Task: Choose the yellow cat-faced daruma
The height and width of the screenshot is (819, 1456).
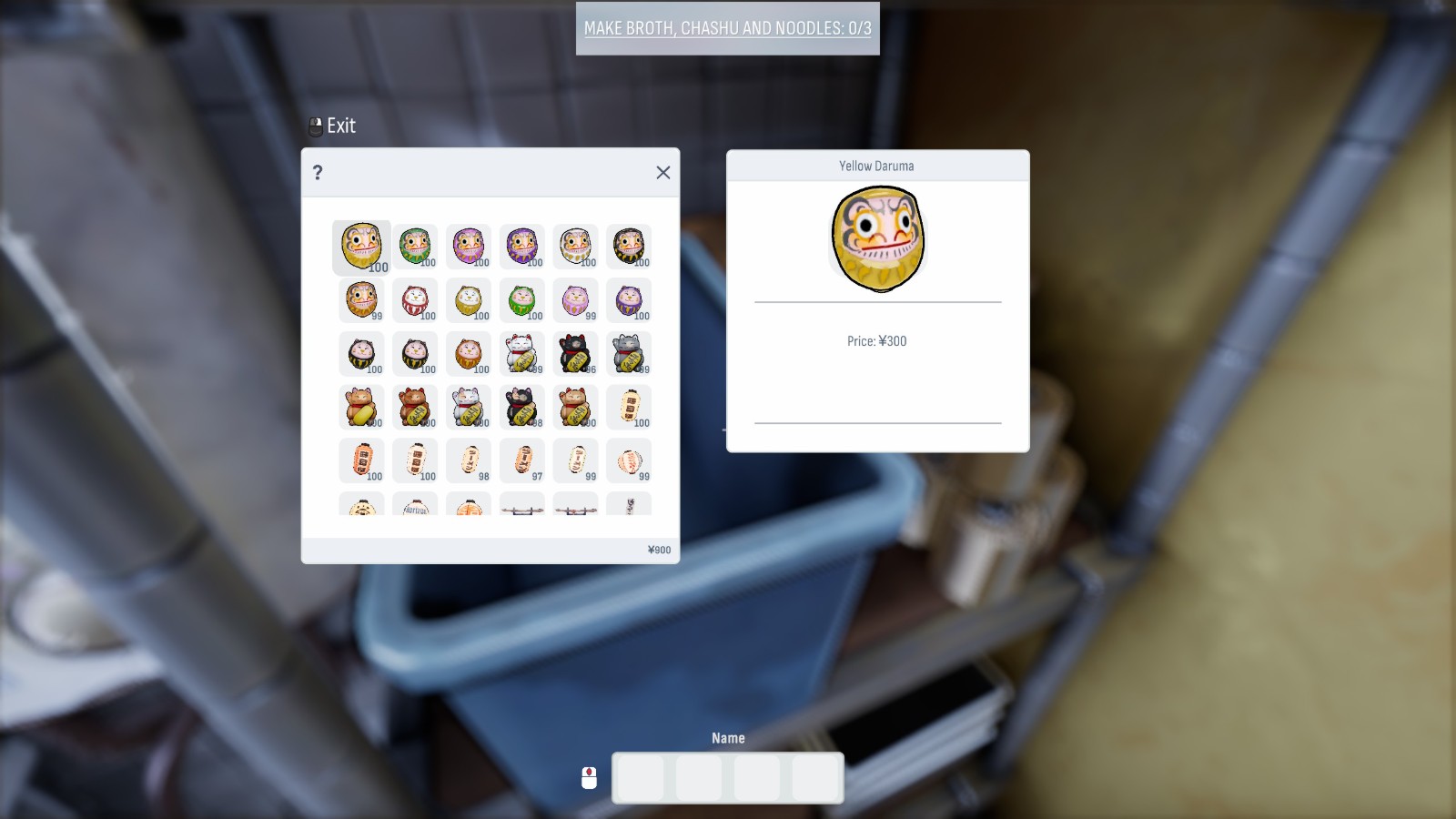Action: tap(469, 300)
